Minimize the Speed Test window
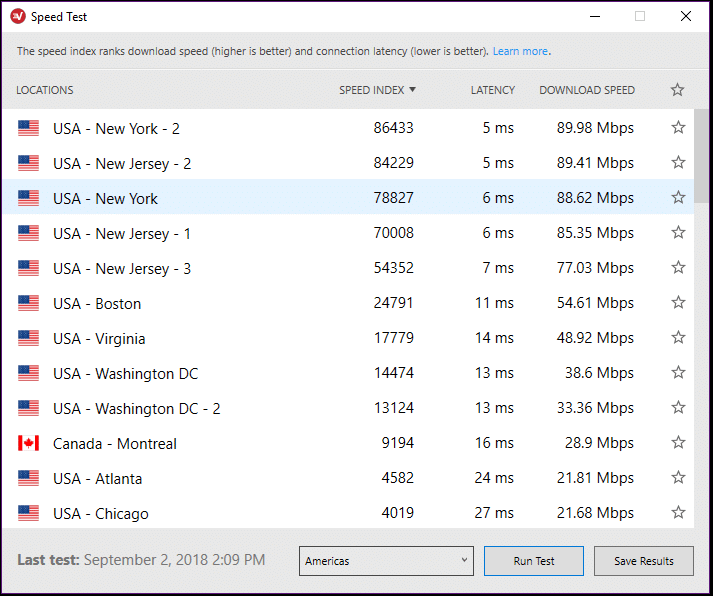 click(x=595, y=16)
